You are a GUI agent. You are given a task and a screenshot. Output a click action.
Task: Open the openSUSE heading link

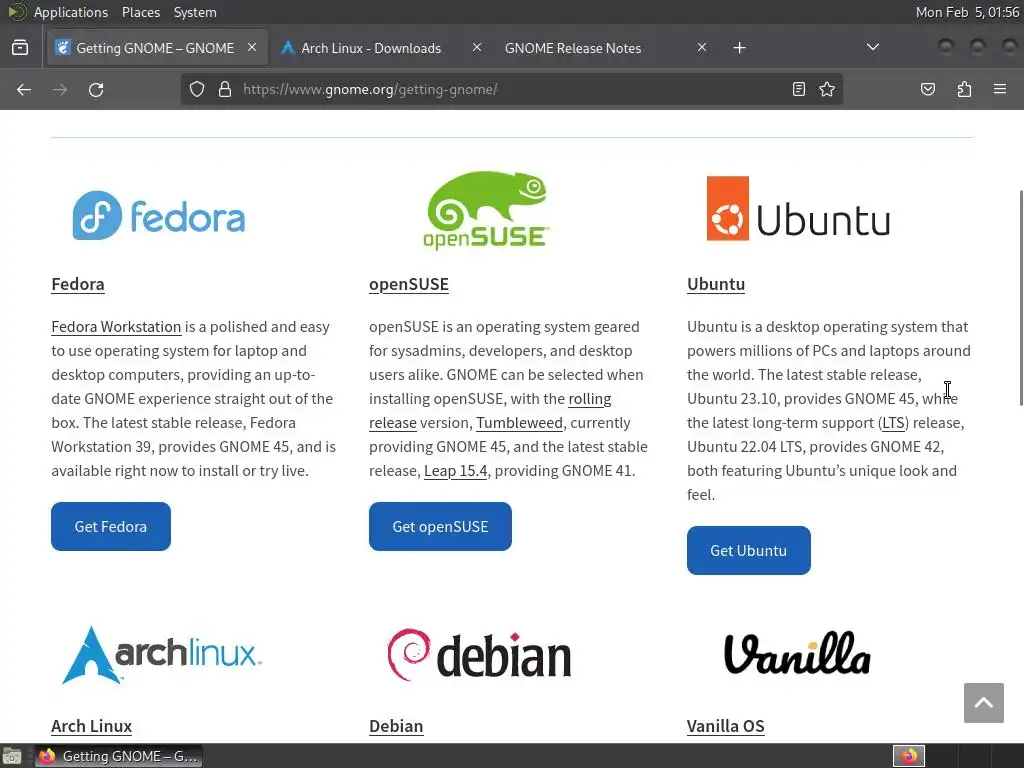click(409, 284)
